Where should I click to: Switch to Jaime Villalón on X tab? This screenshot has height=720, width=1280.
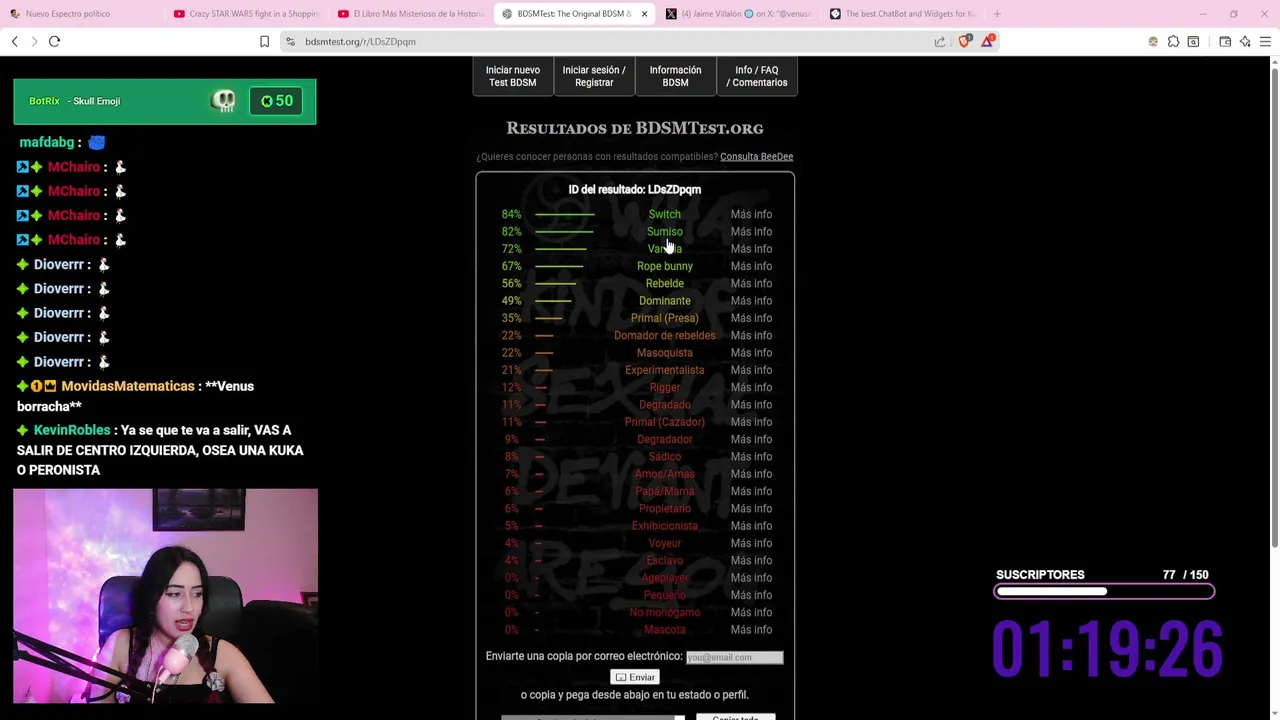(738, 14)
